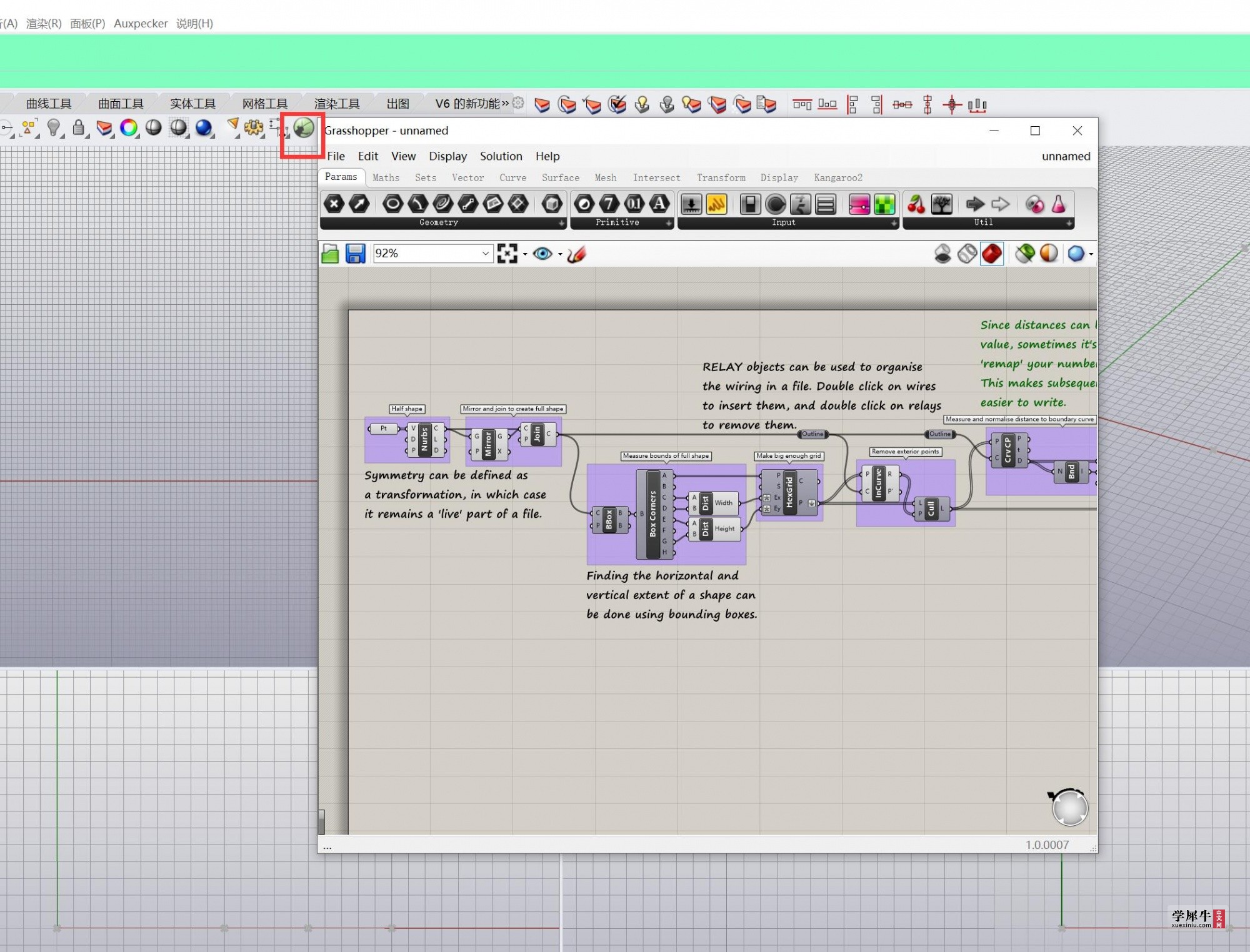The height and width of the screenshot is (952, 1250).
Task: Click the solid arrow Data Input icon
Action: (975, 204)
